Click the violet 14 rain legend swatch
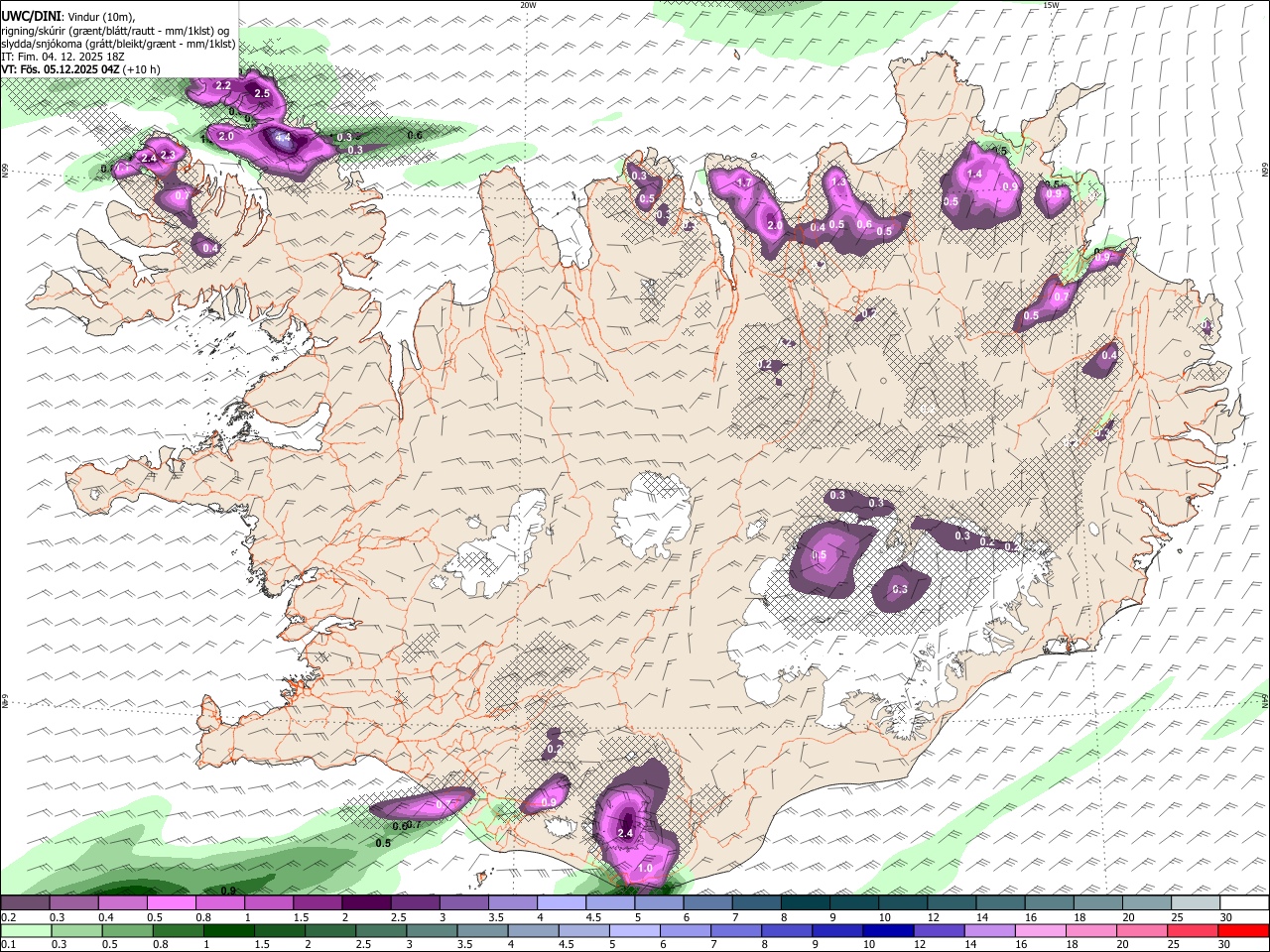 point(990,930)
